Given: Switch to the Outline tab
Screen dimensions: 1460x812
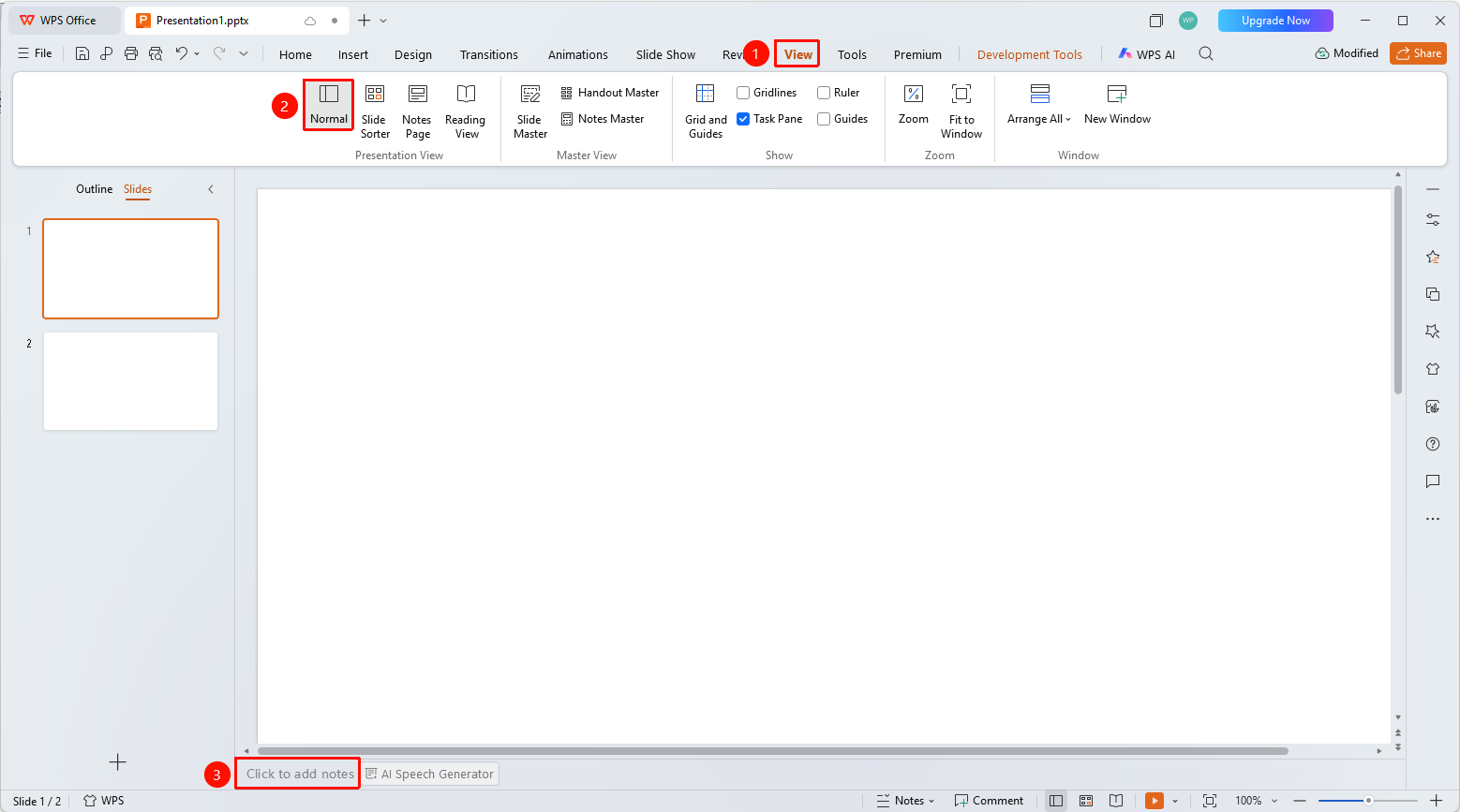Looking at the screenshot, I should (94, 189).
